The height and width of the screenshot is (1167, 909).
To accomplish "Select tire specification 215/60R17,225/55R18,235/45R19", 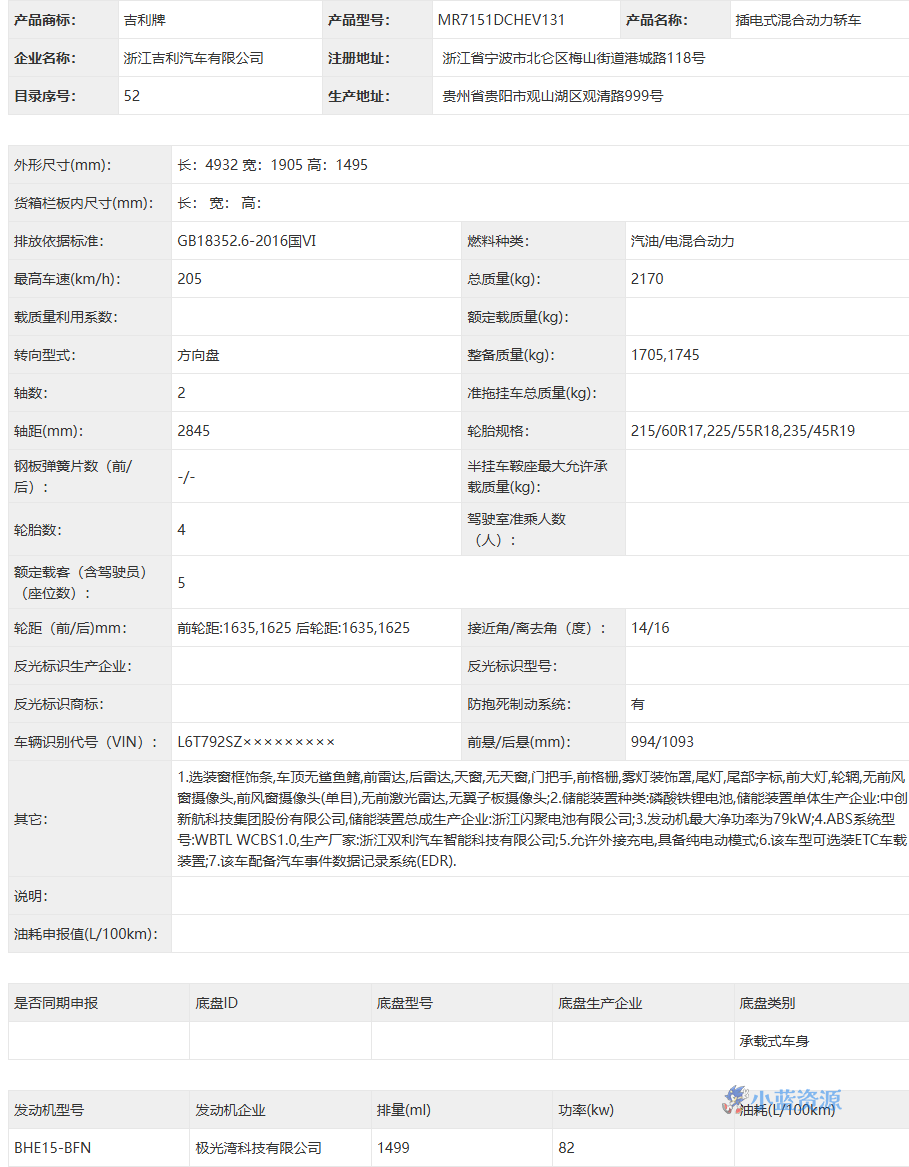I will (743, 431).
